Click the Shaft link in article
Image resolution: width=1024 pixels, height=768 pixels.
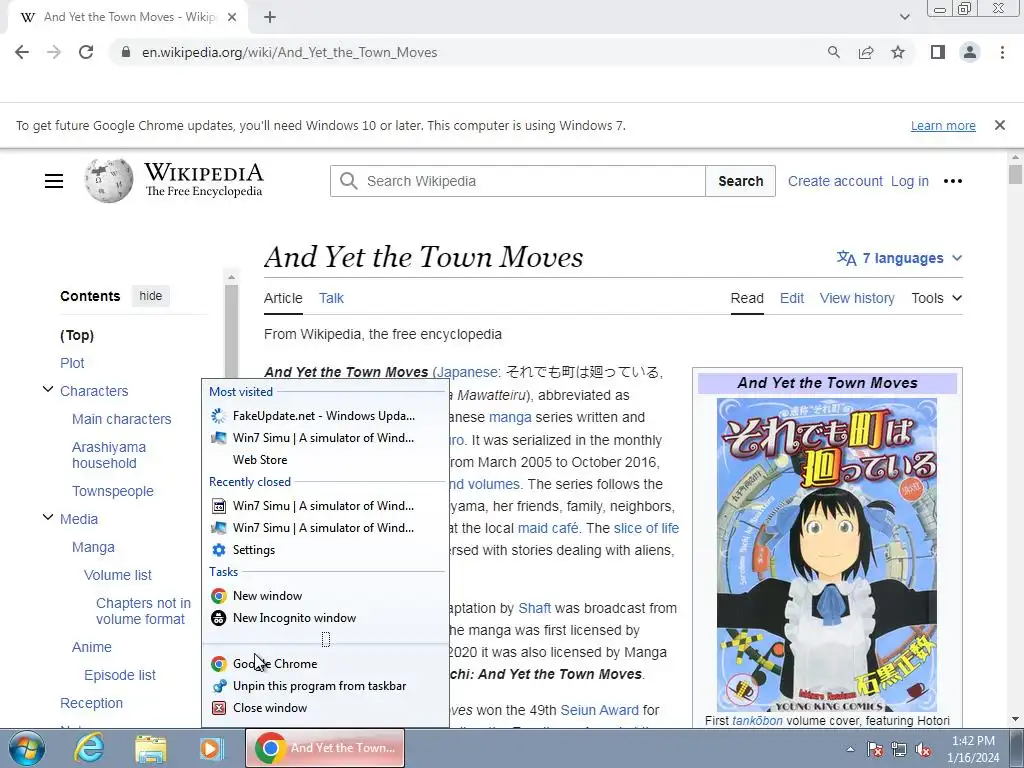coord(534,608)
